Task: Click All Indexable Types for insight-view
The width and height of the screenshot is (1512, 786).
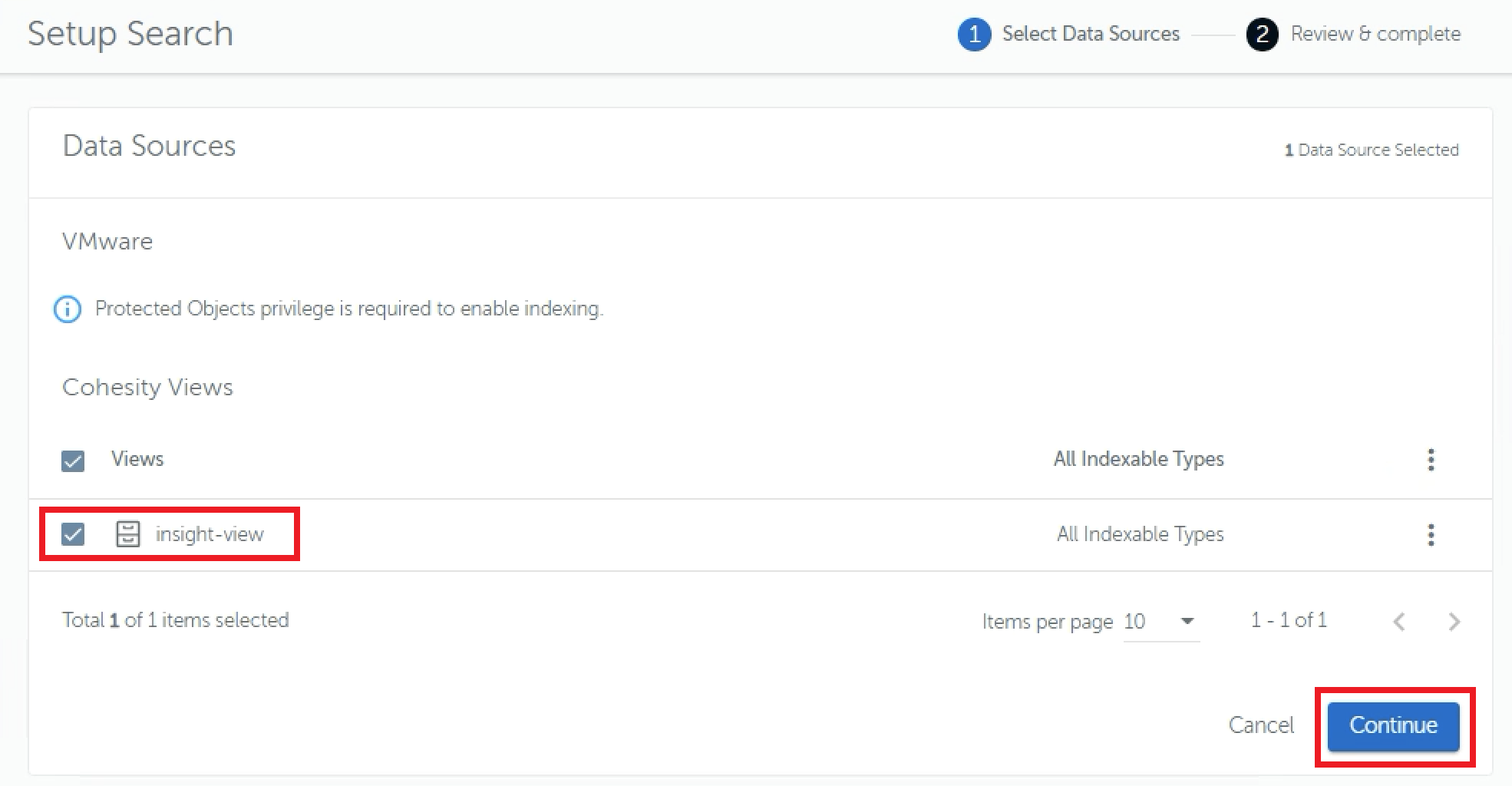Action: click(1140, 534)
